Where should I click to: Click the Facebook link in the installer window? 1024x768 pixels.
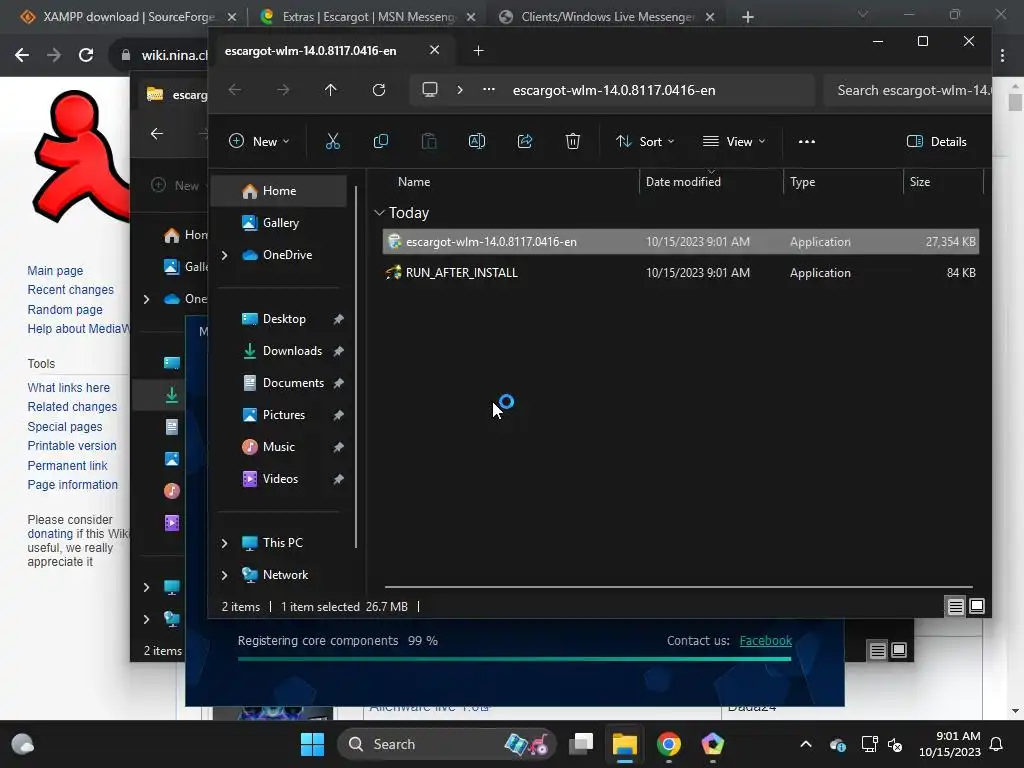point(765,641)
